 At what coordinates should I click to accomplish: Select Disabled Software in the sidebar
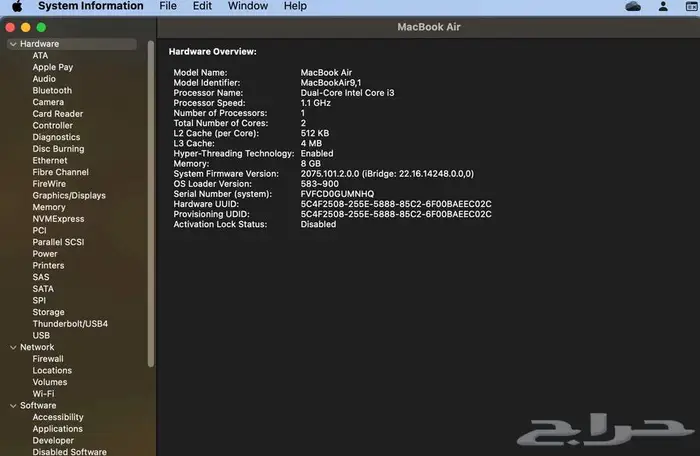pyautogui.click(x=69, y=452)
